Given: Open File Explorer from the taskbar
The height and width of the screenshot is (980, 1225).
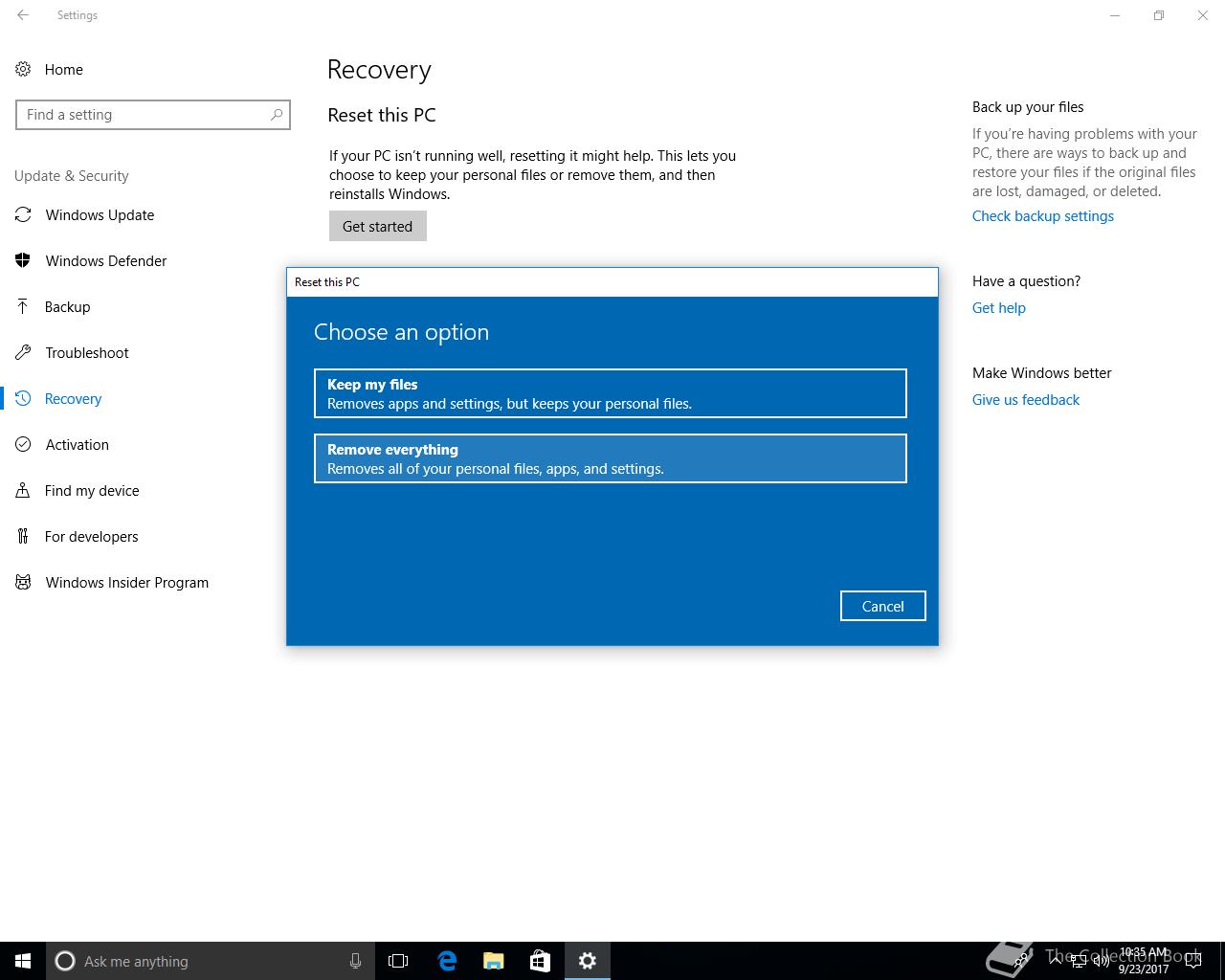Looking at the screenshot, I should [x=494, y=961].
